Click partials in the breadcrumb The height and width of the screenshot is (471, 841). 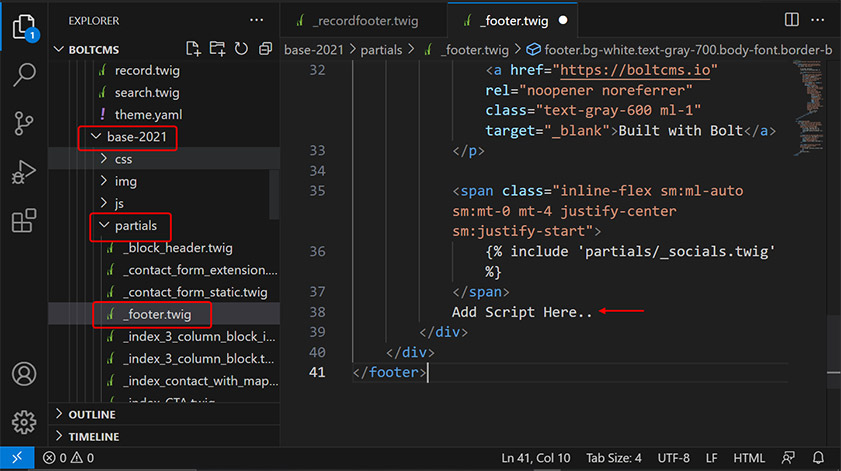point(381,50)
